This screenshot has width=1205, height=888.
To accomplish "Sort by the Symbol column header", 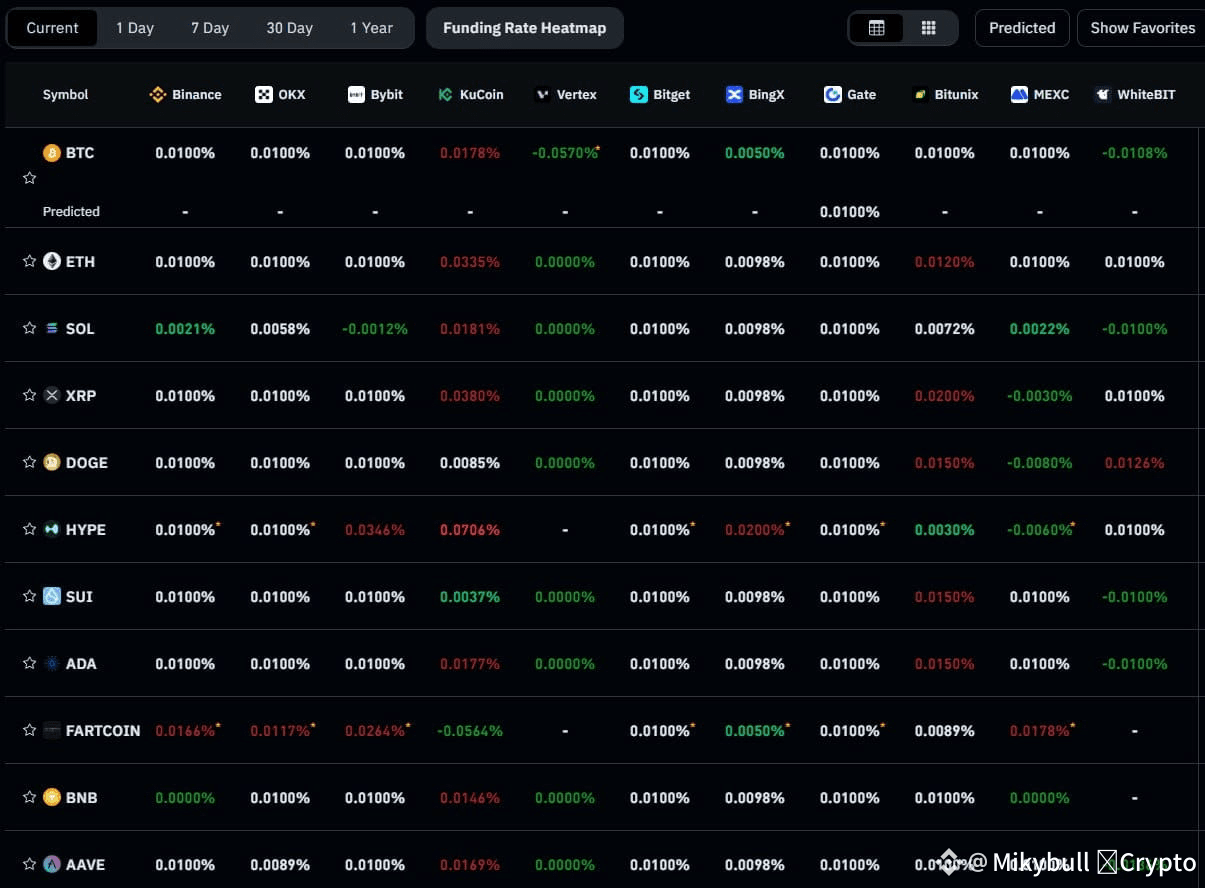I will pyautogui.click(x=65, y=95).
